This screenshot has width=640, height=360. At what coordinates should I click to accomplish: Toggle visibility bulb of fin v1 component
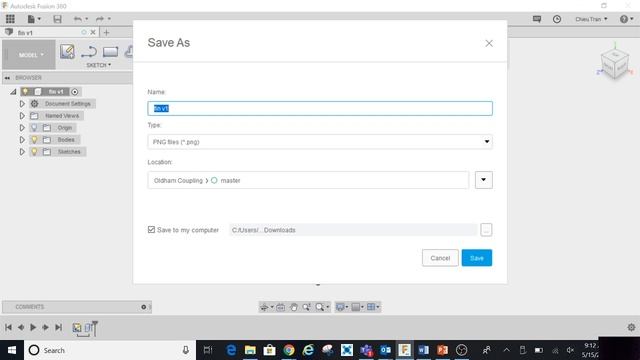(25, 91)
